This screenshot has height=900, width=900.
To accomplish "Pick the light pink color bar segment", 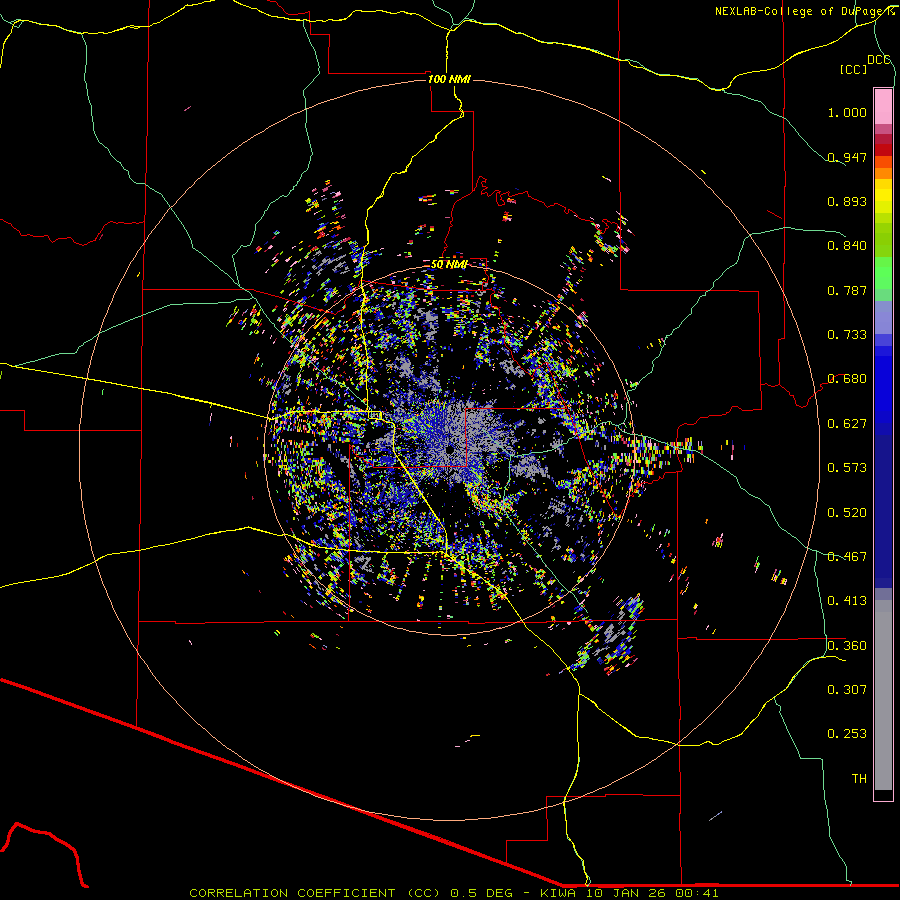I will pyautogui.click(x=883, y=106).
